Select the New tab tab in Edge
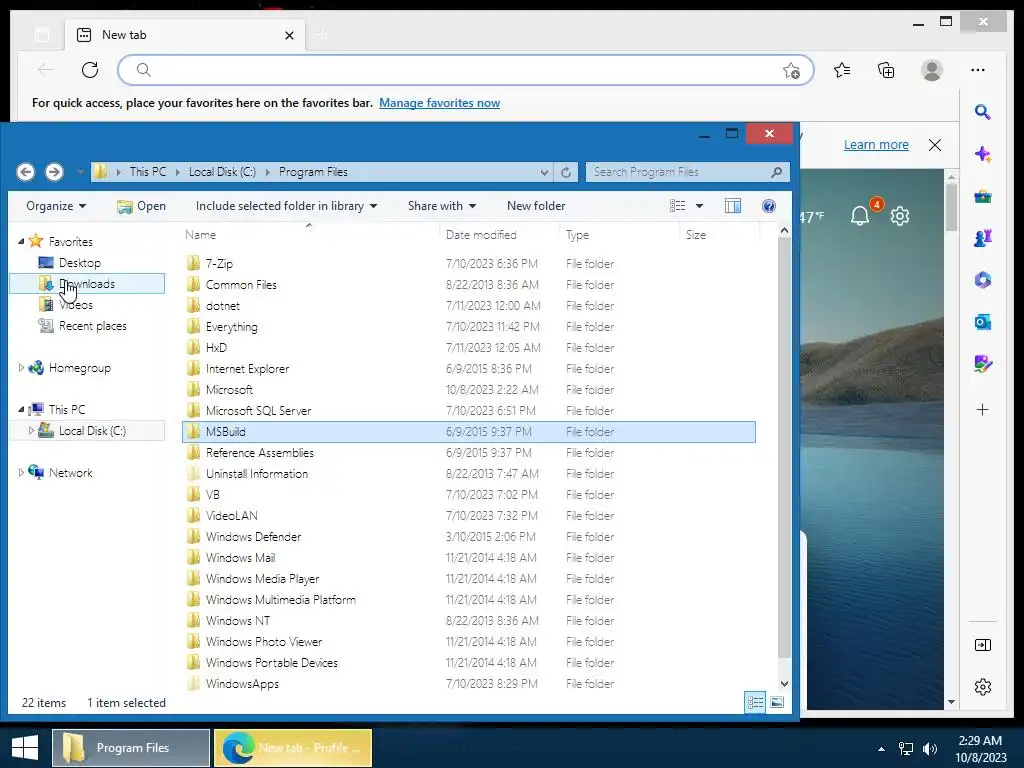Screen dimensions: 1024x768 [185, 35]
